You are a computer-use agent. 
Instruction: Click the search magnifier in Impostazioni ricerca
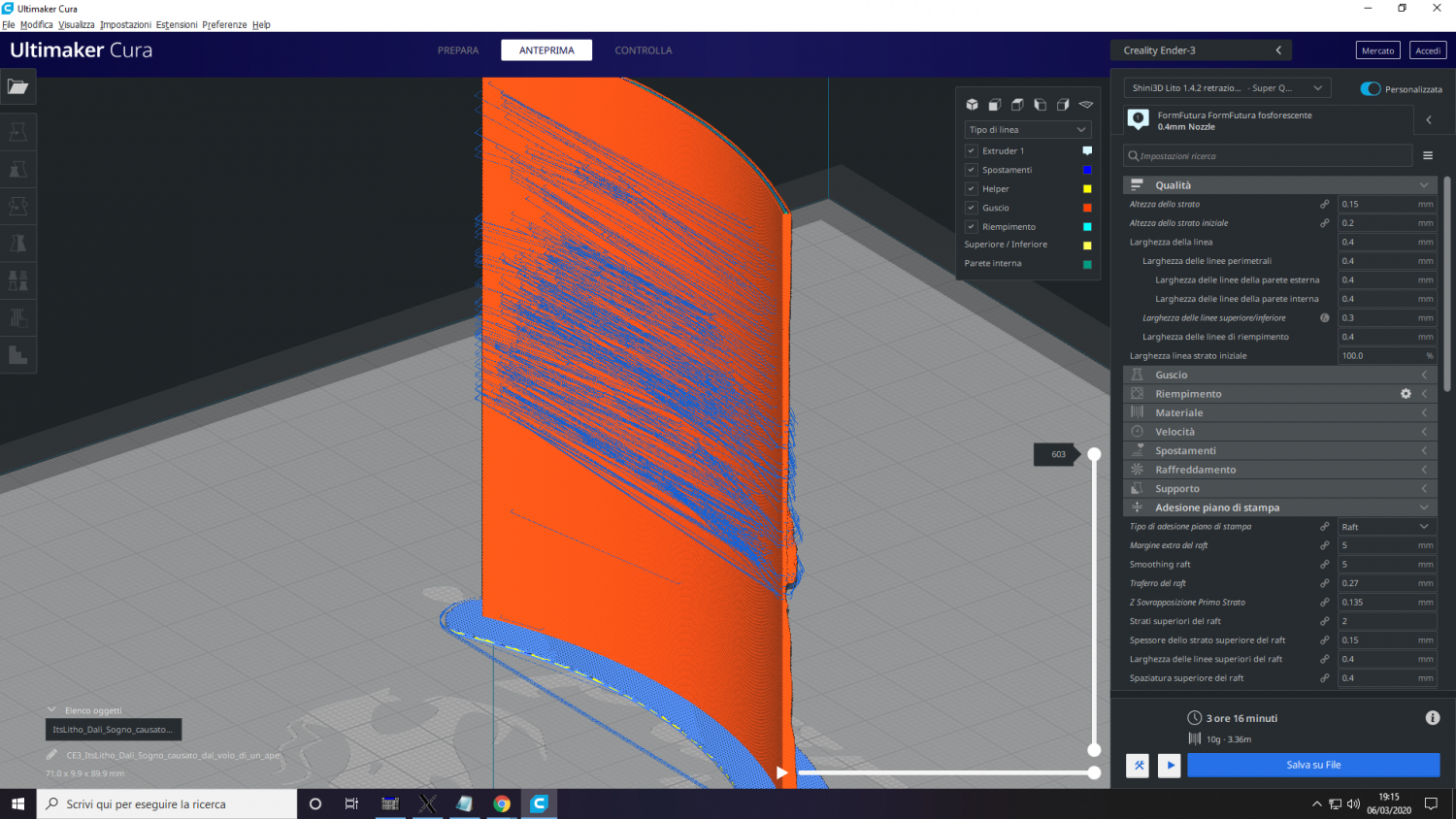(1133, 155)
